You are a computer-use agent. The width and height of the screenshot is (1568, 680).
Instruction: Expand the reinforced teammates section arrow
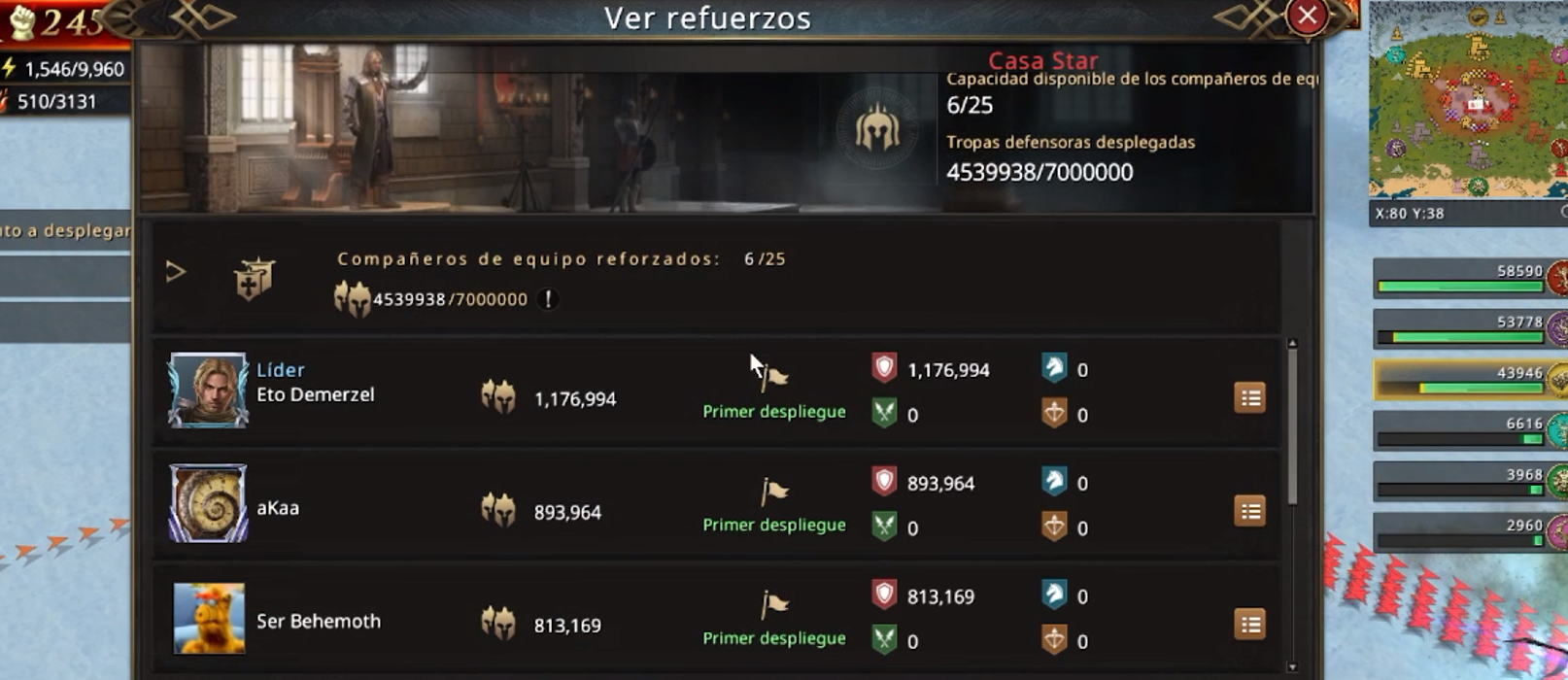tap(175, 271)
